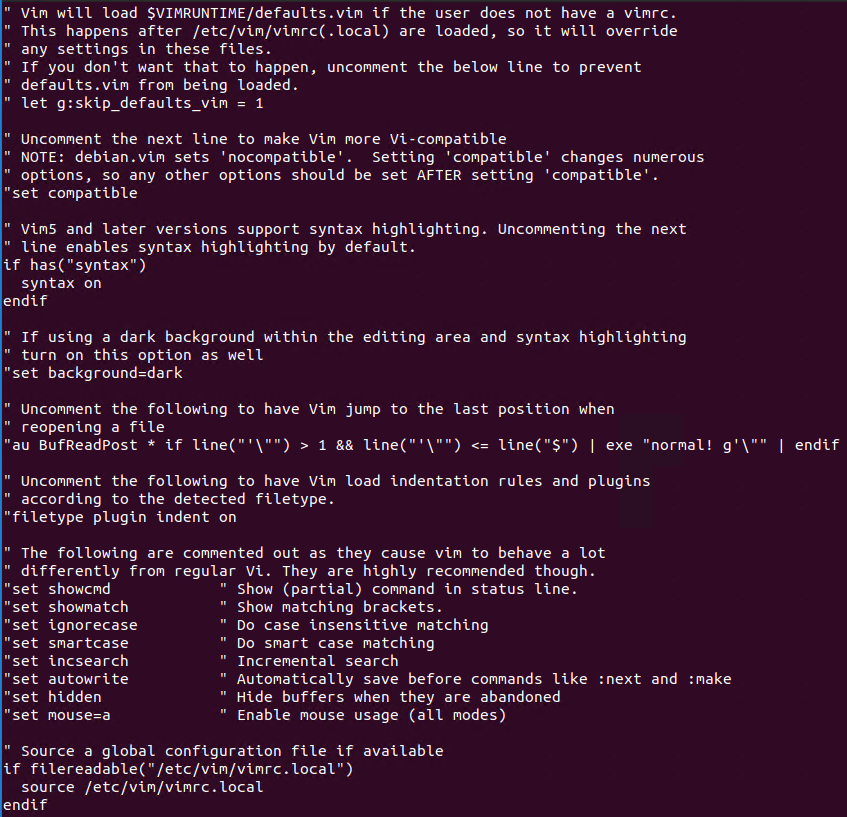847x817 pixels.
Task: Click 'if filereadable("/etc/vim/vimrc.local")' line
Action: point(178,769)
